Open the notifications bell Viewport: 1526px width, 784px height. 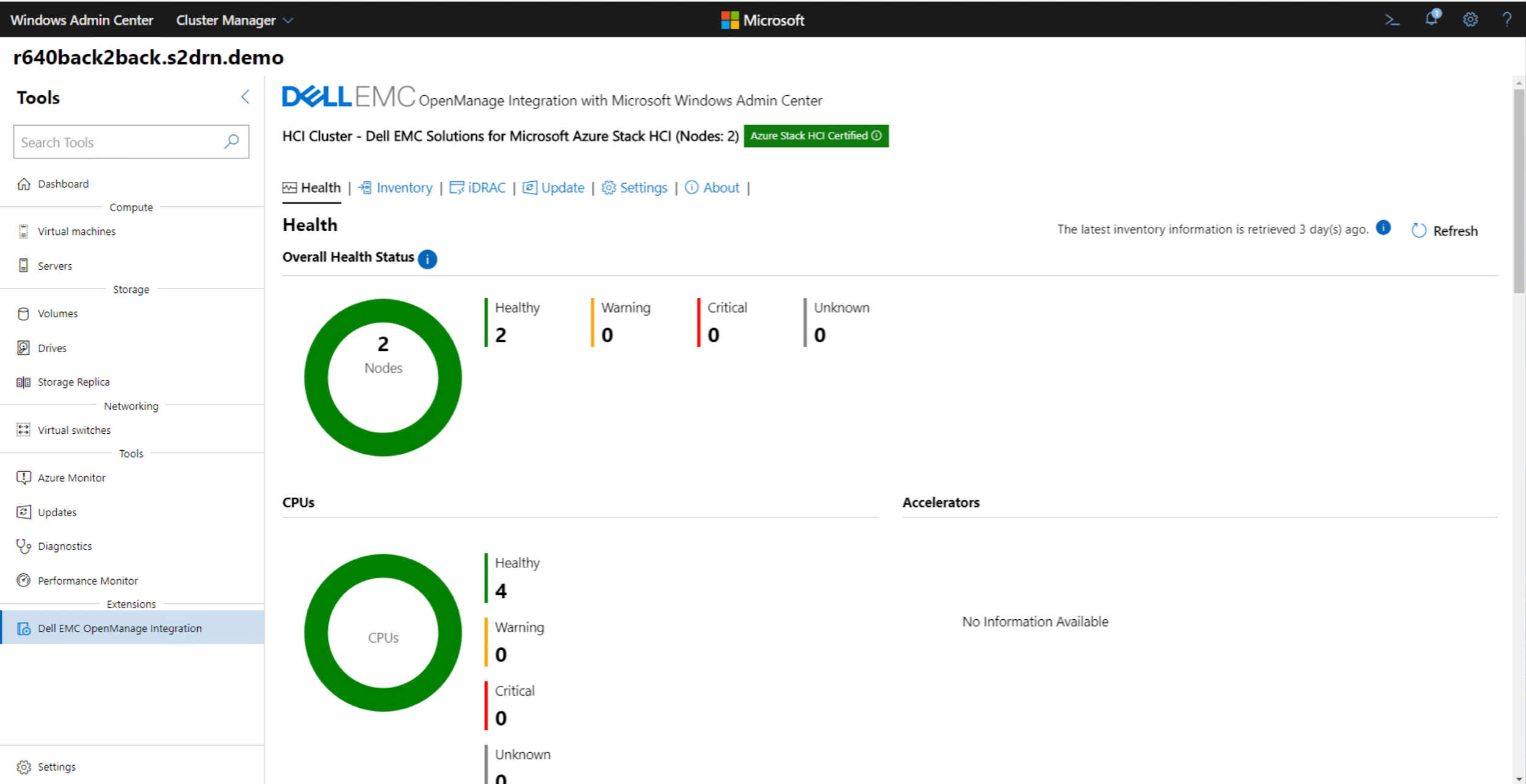[1431, 18]
